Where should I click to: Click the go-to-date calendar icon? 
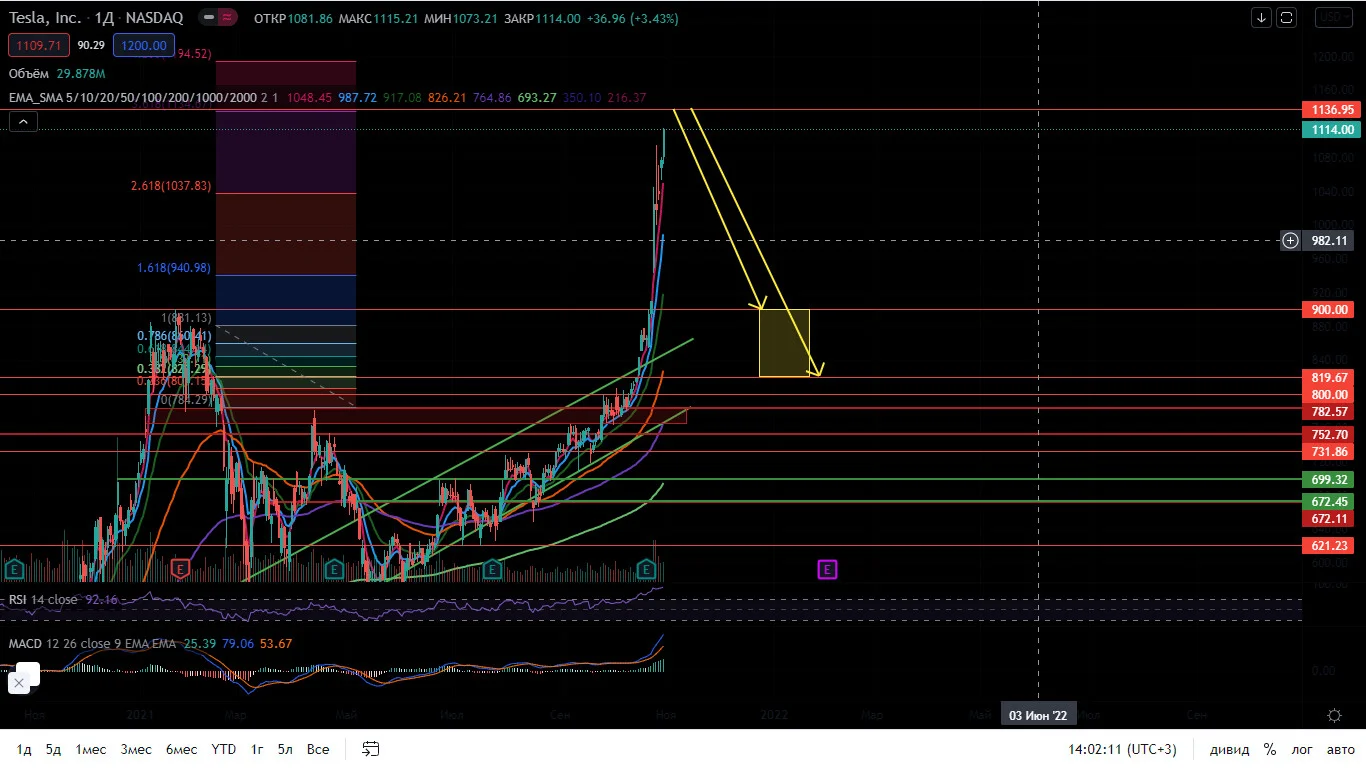371,749
